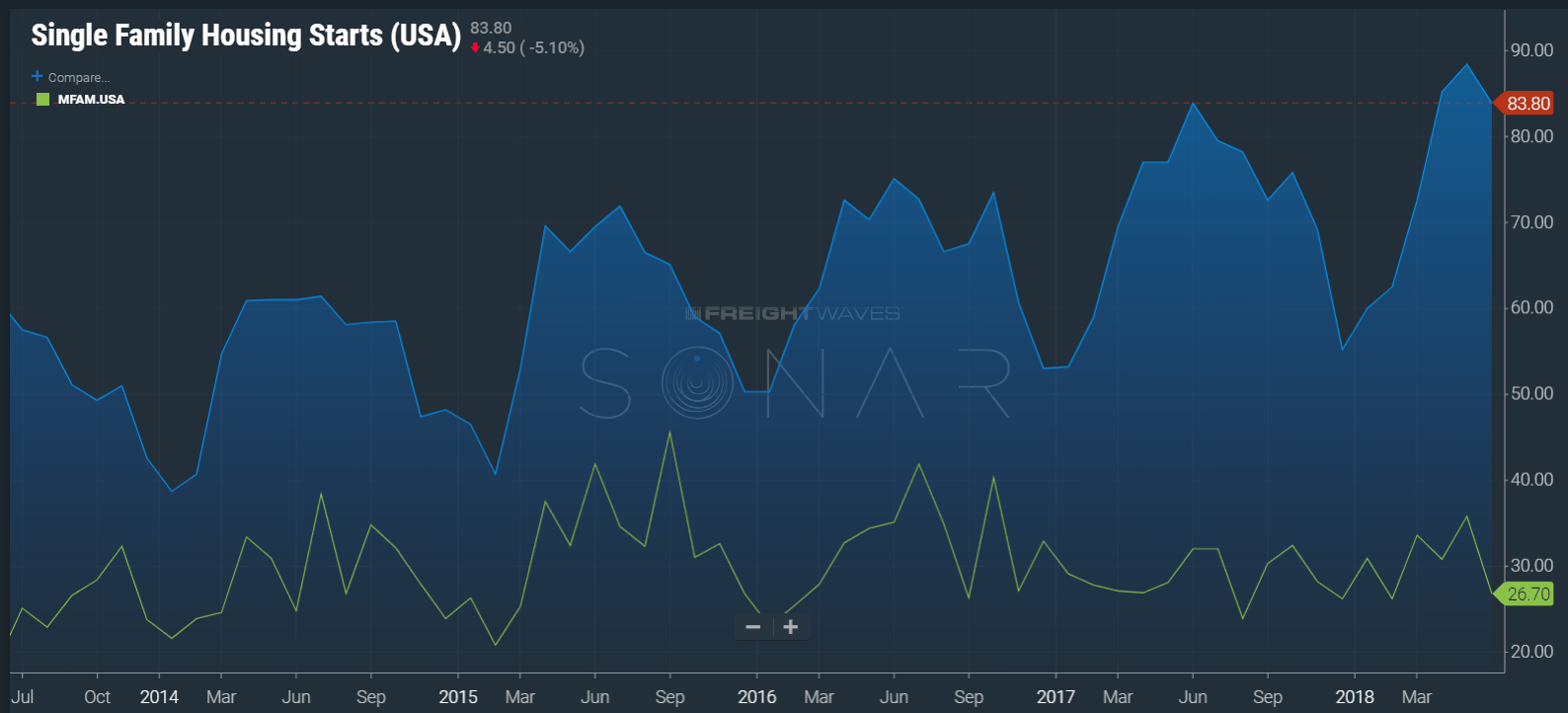Zoom out with the minus button
The height and width of the screenshot is (713, 1568).
click(753, 627)
